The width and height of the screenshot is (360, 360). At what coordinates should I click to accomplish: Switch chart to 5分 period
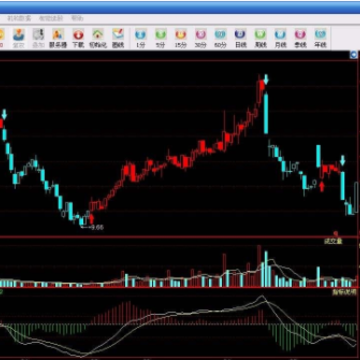point(161,38)
